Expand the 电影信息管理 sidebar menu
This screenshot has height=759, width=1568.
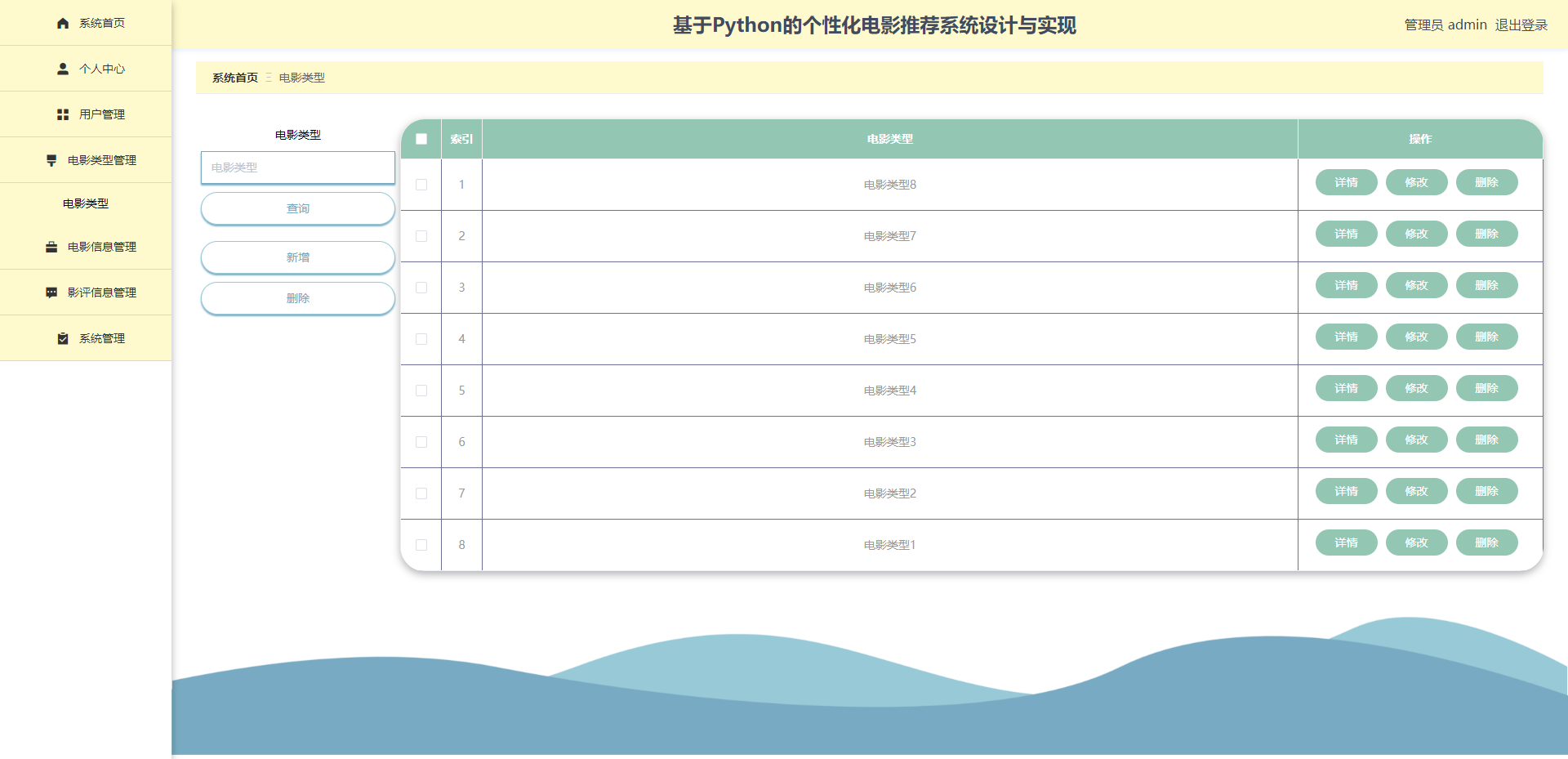(101, 247)
